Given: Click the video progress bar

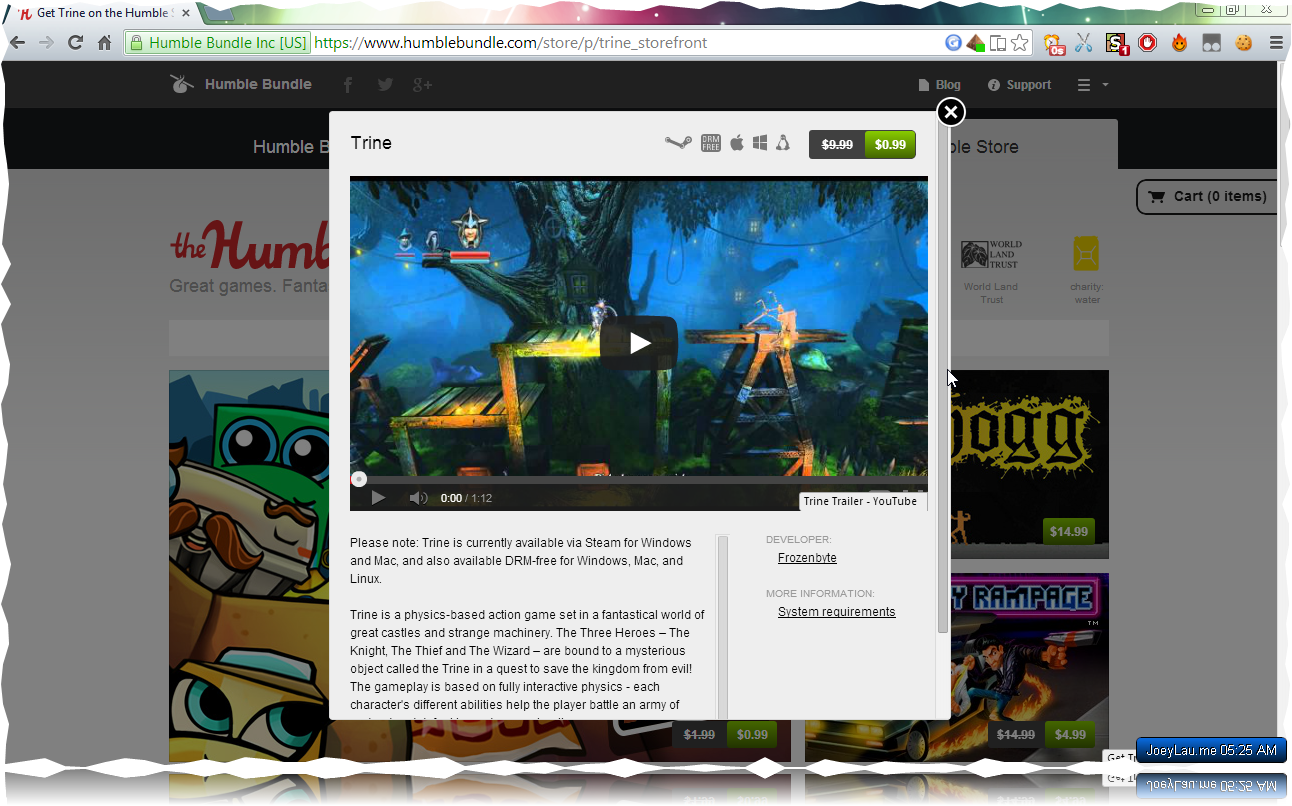Looking at the screenshot, I should [x=639, y=480].
